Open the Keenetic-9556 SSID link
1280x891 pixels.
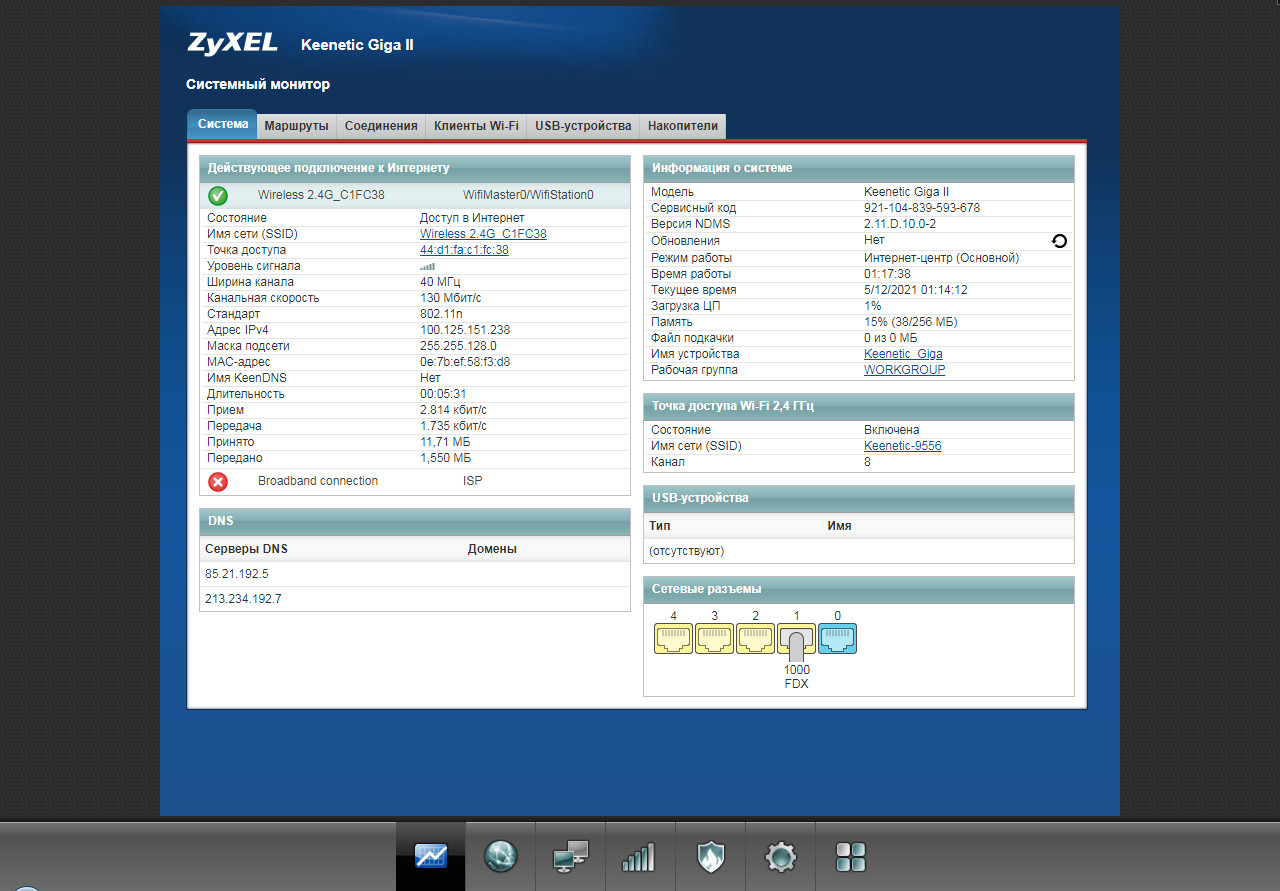click(x=902, y=446)
